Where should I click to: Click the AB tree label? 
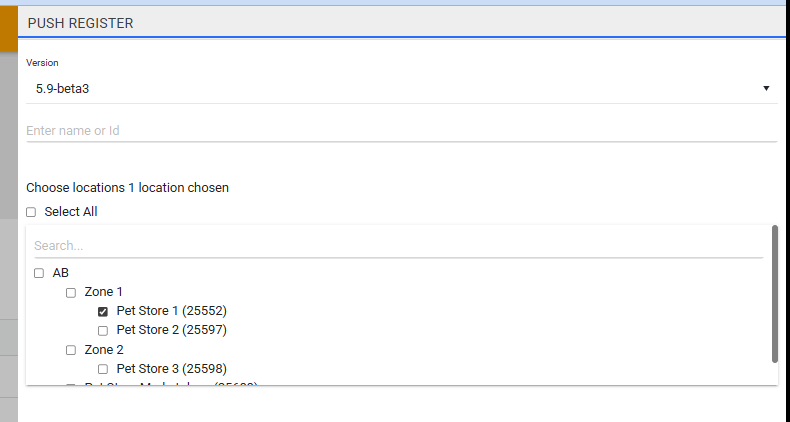61,273
